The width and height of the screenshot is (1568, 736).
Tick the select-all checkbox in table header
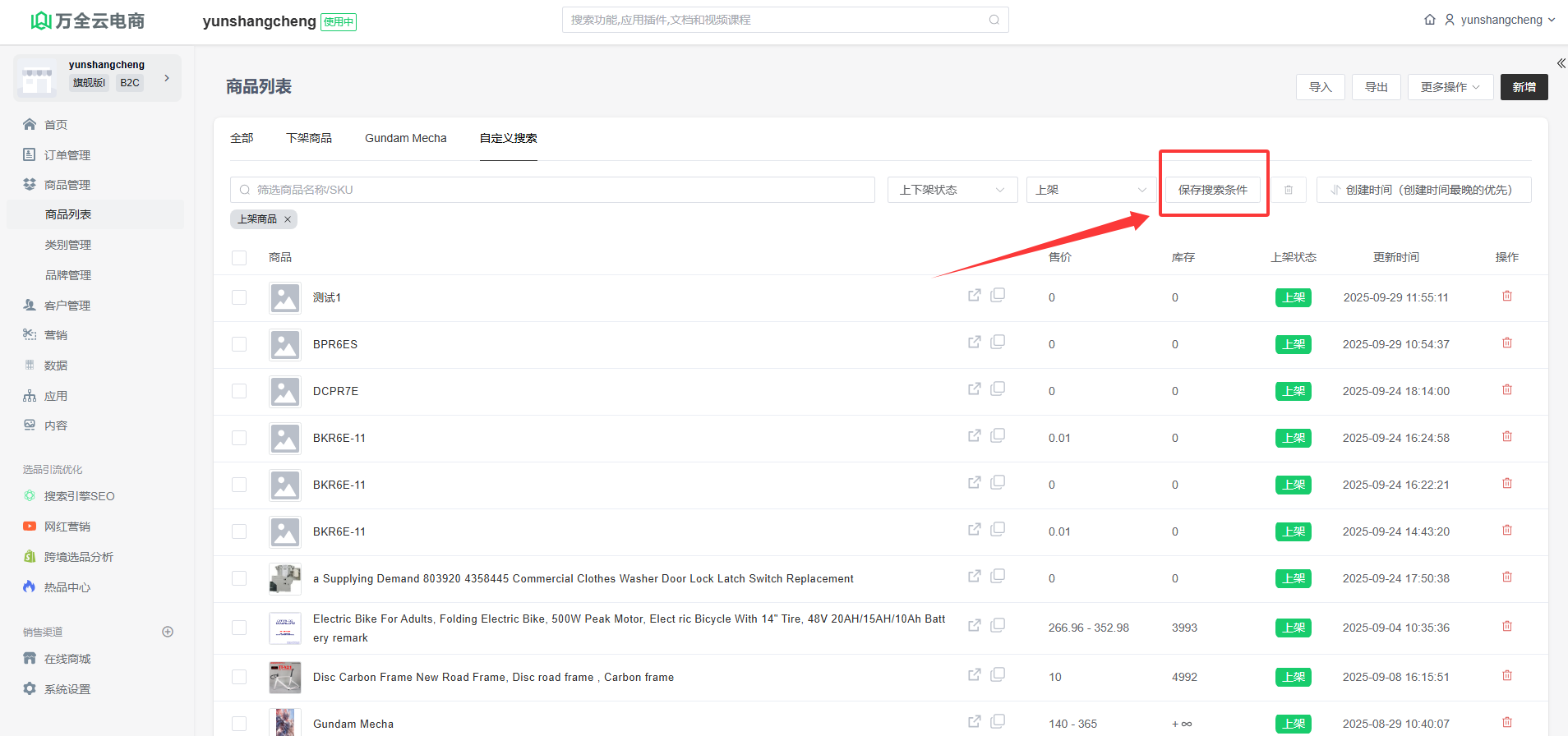(239, 258)
